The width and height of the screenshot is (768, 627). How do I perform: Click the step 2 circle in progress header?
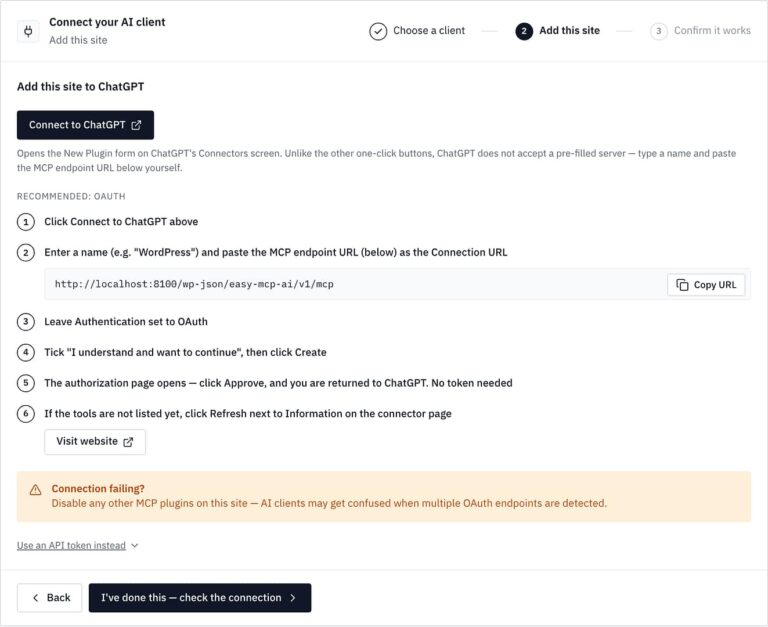point(524,31)
